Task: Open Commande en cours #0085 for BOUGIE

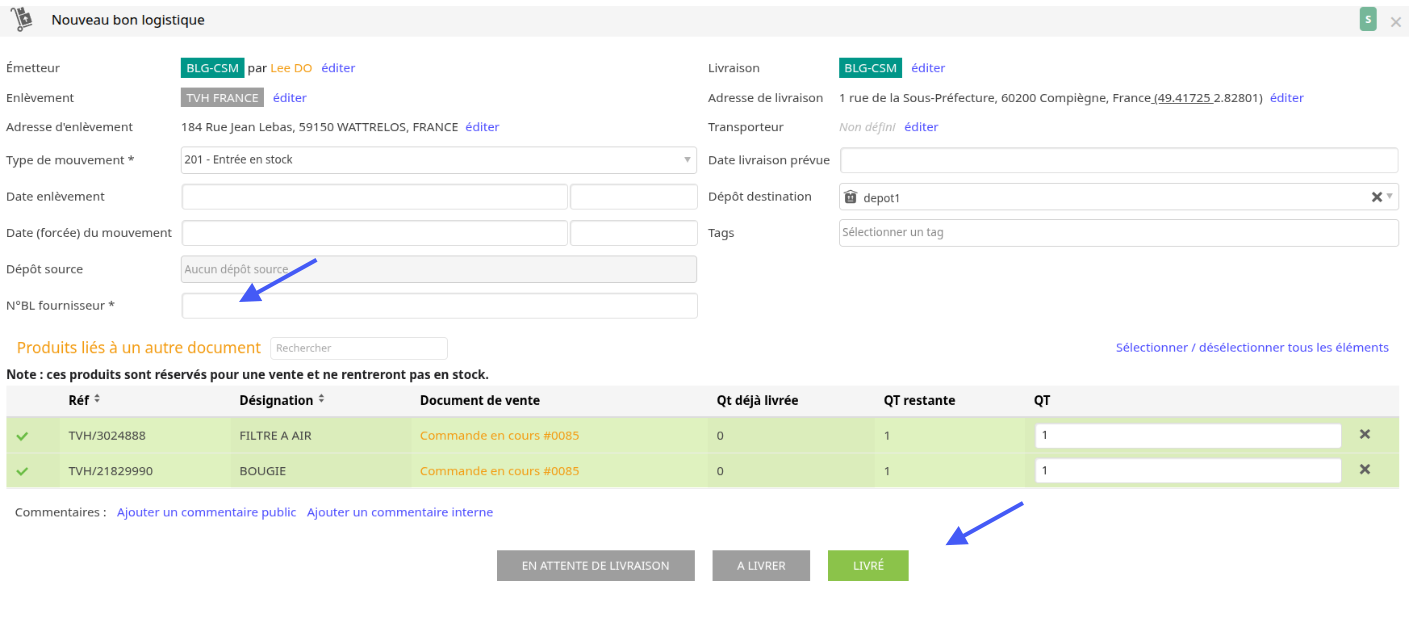Action: [499, 470]
